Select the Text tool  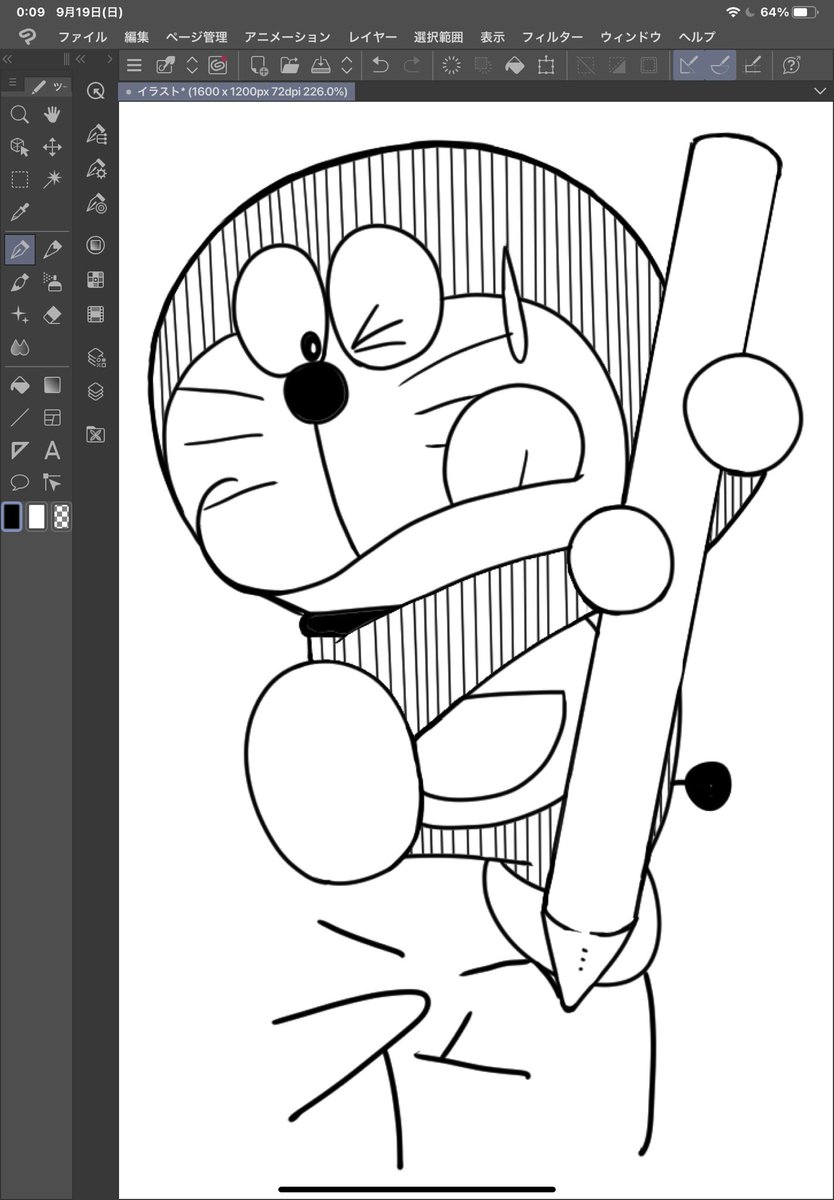tap(53, 450)
